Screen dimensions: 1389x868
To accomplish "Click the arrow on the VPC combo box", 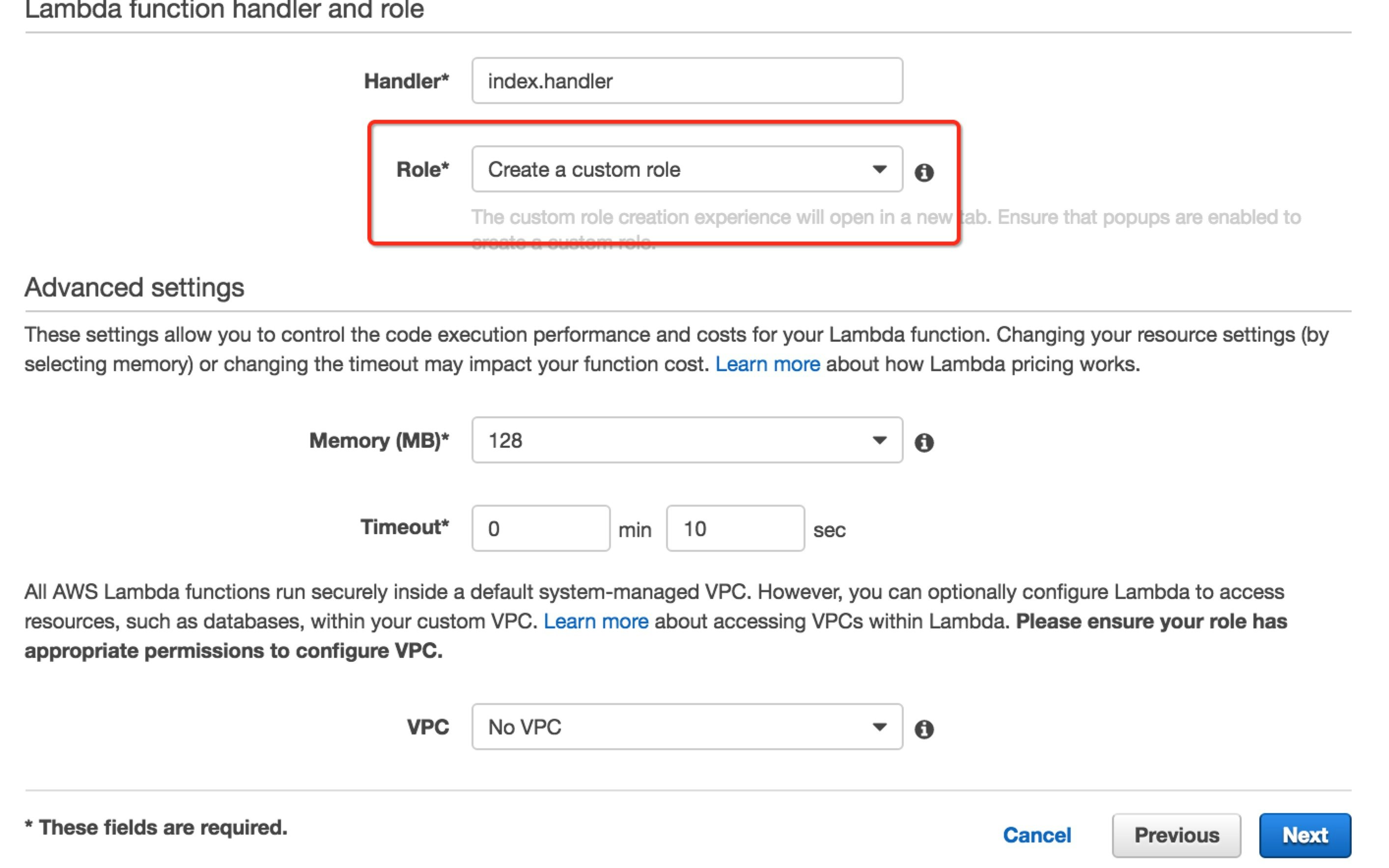I will 879,727.
